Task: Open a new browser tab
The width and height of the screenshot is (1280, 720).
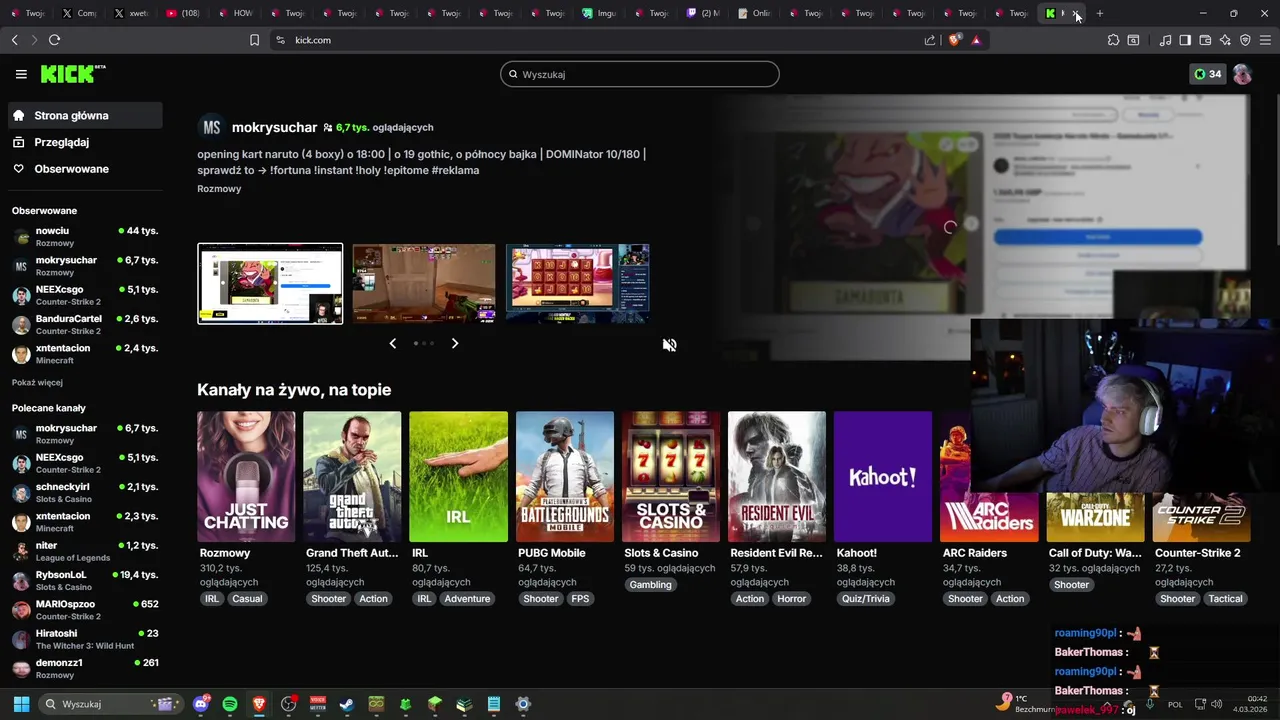Action: point(1100,13)
